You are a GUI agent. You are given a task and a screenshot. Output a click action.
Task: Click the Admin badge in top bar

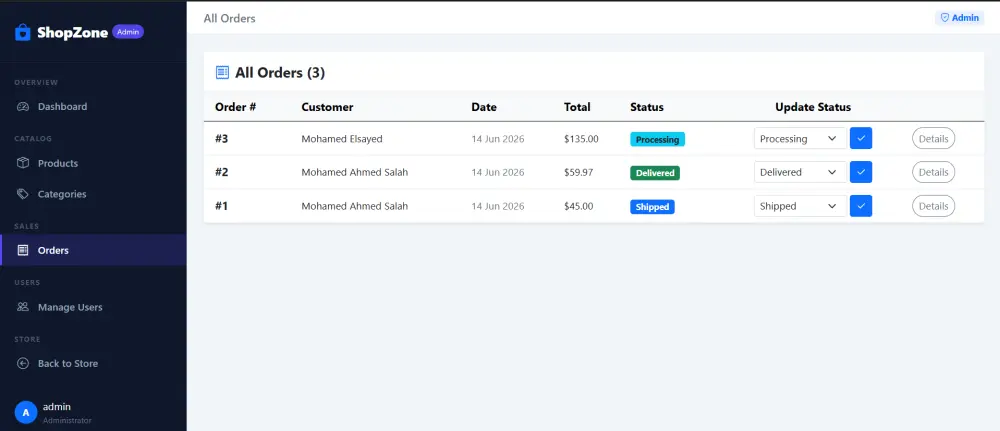tap(960, 18)
